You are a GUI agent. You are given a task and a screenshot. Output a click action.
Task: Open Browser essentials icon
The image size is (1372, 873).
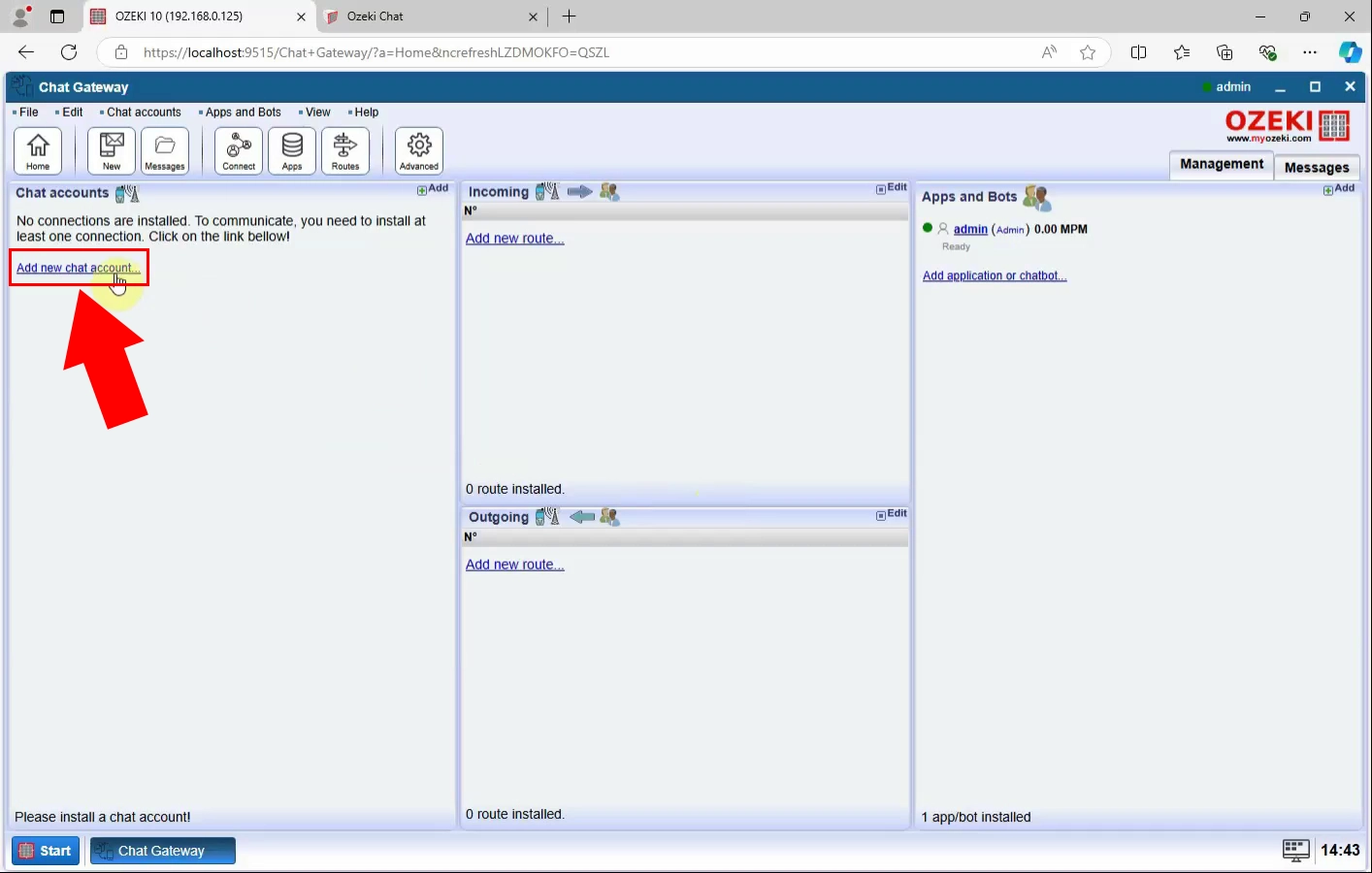coord(1267,52)
